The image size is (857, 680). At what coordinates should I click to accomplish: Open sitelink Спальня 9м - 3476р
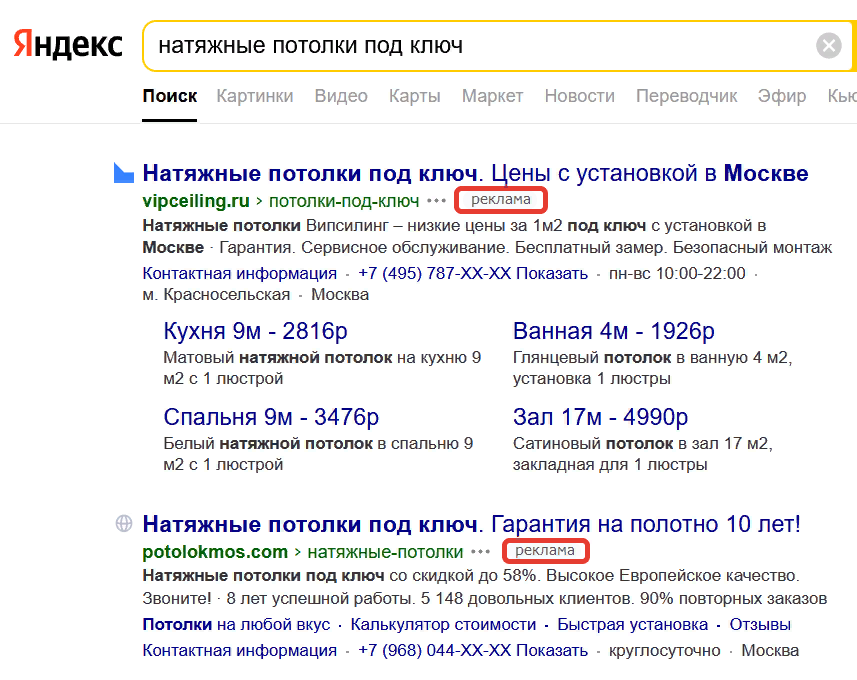(271, 418)
